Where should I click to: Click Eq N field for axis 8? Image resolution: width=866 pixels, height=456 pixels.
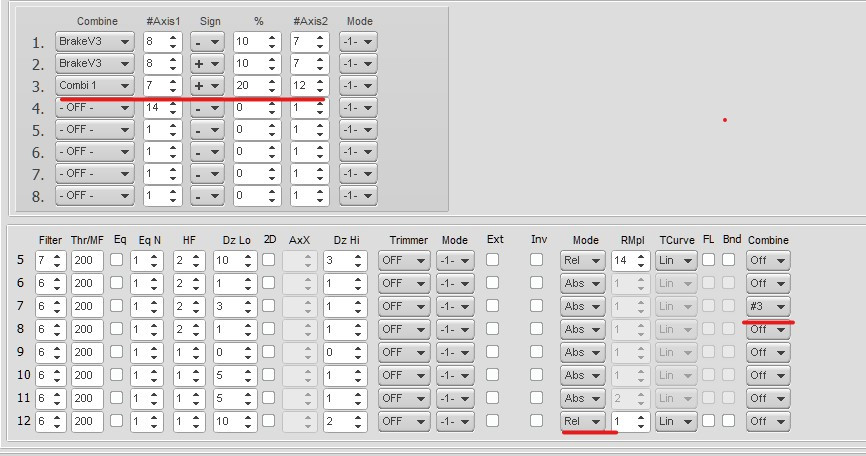point(147,330)
